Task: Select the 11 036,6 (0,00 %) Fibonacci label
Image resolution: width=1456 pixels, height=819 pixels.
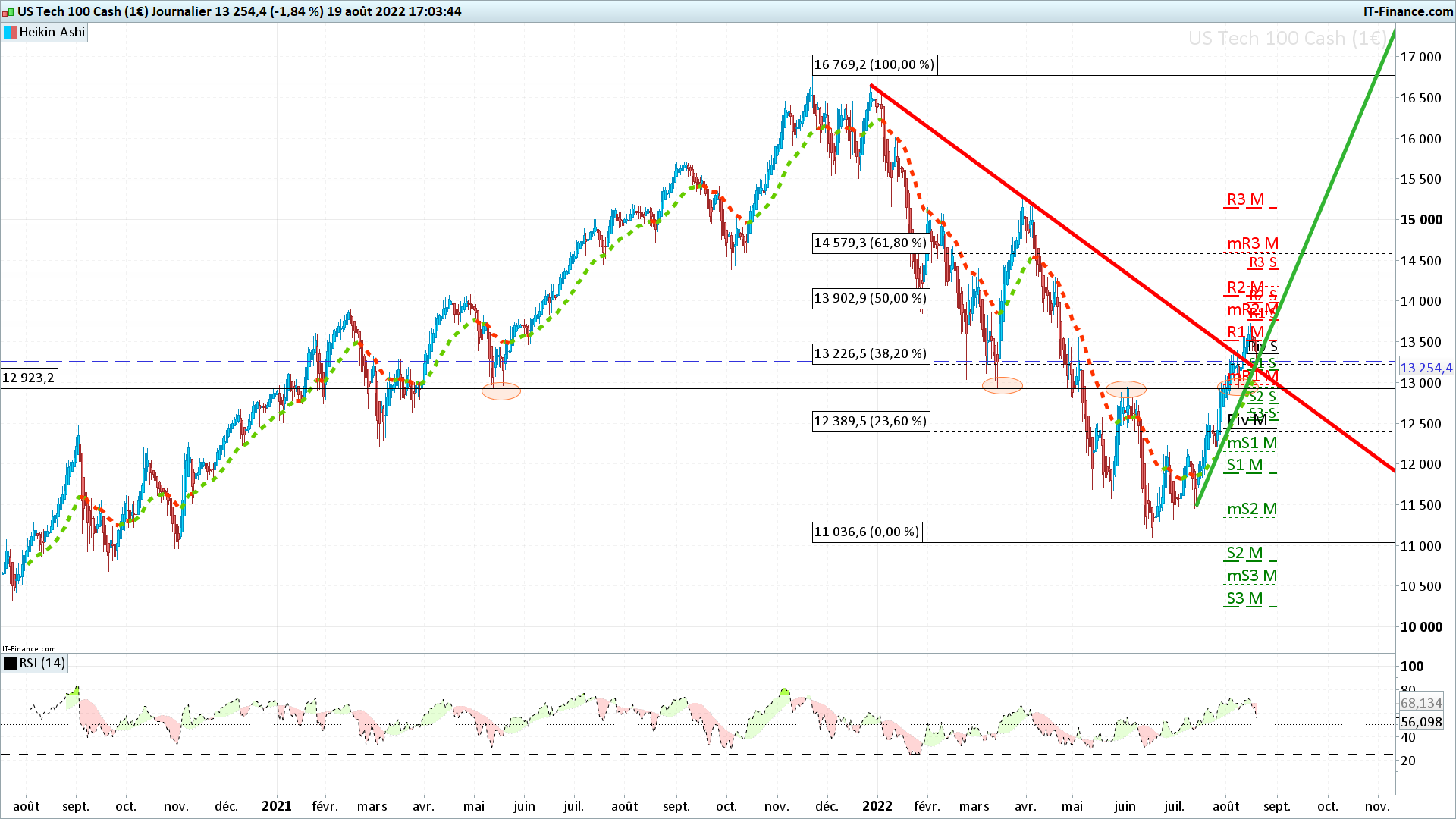Action: coord(866,532)
